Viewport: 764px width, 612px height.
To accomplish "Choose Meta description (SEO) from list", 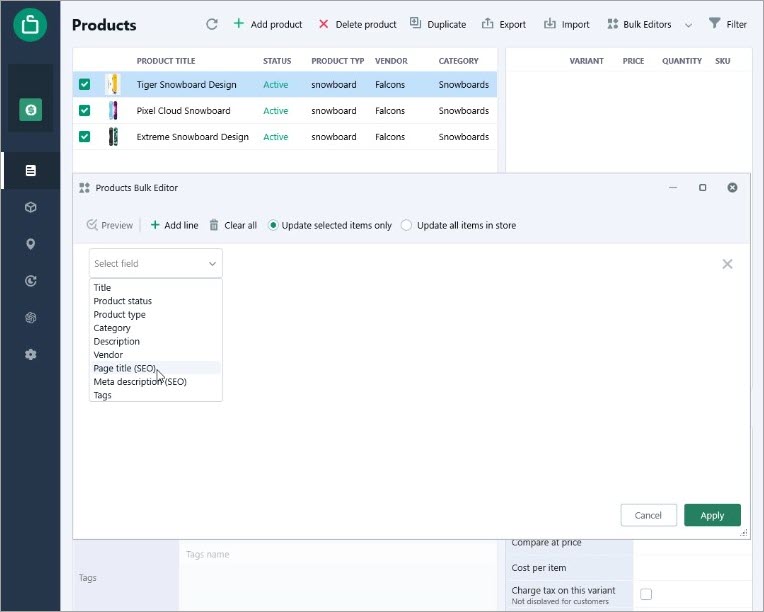I will [155, 382].
